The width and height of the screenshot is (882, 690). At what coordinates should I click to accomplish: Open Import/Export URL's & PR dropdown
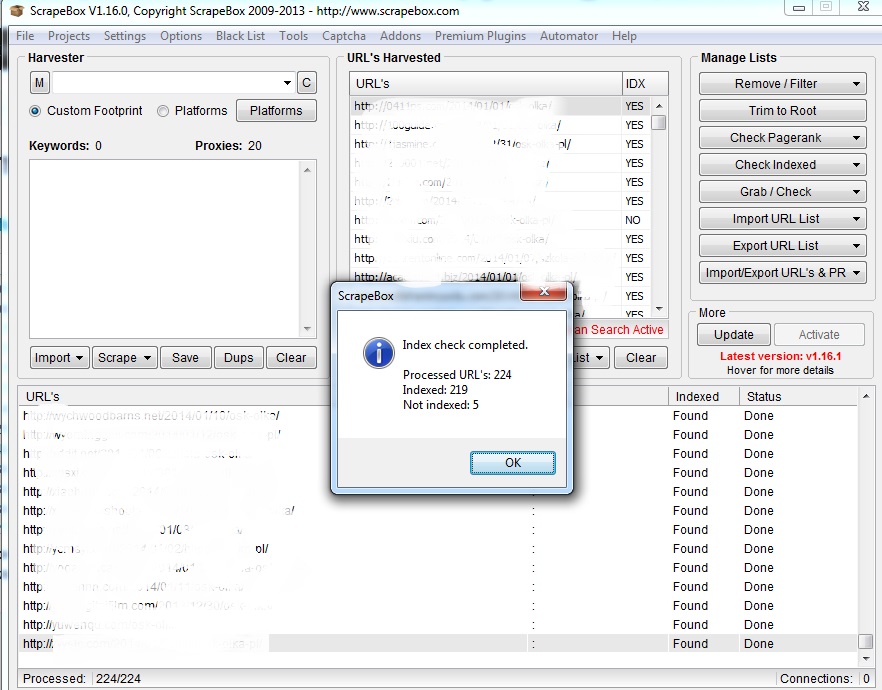(x=782, y=273)
